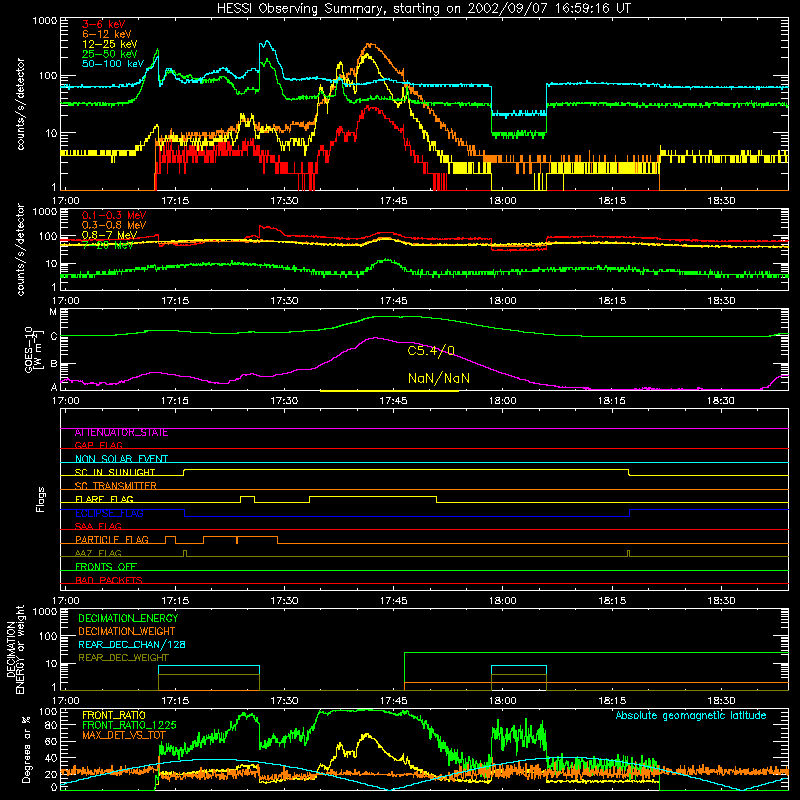Click the DECIMATION ENERGY or weight axis title
Image resolution: width=800 pixels, height=800 pixels.
coord(15,649)
